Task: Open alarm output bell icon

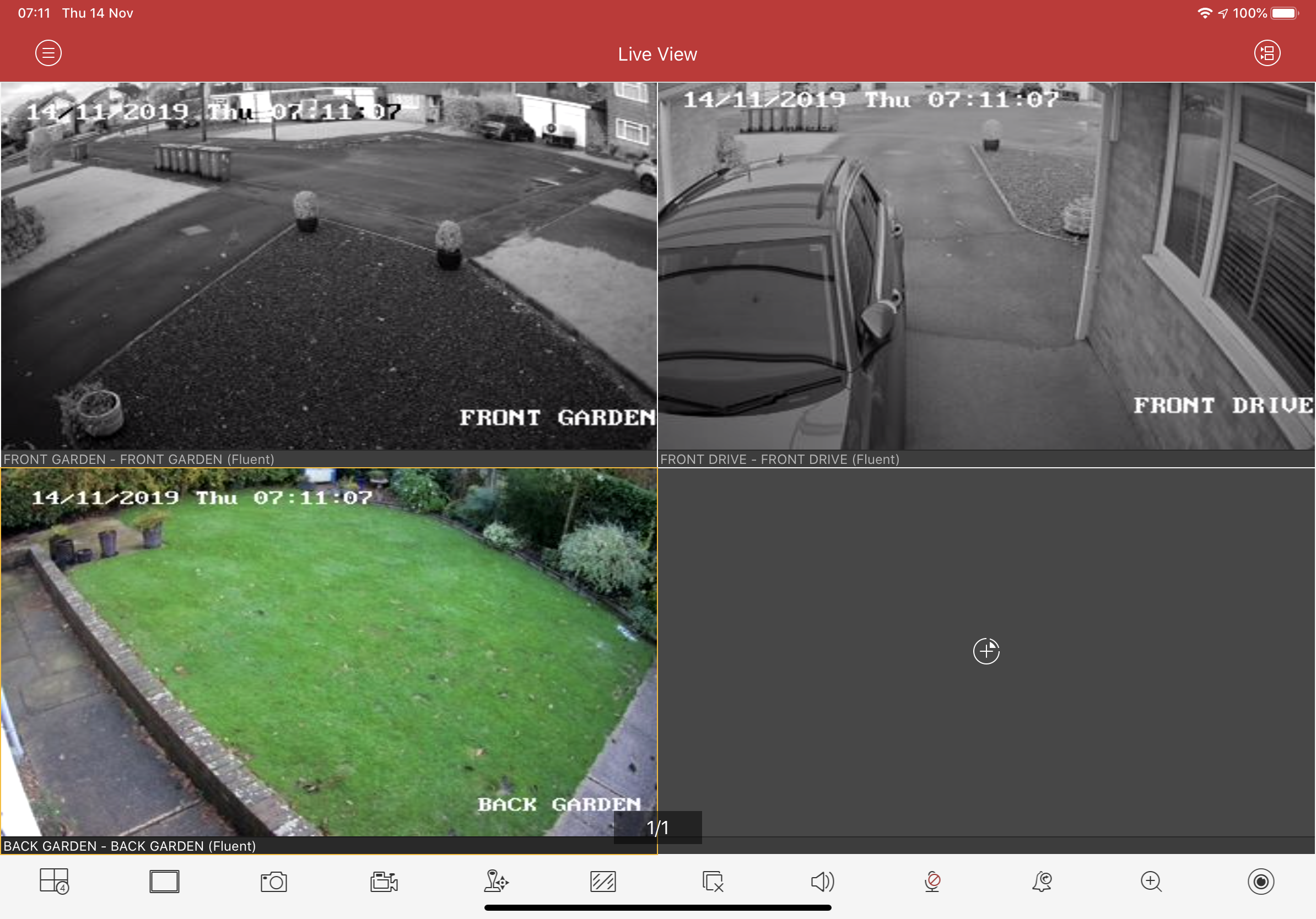Action: coord(1042,881)
